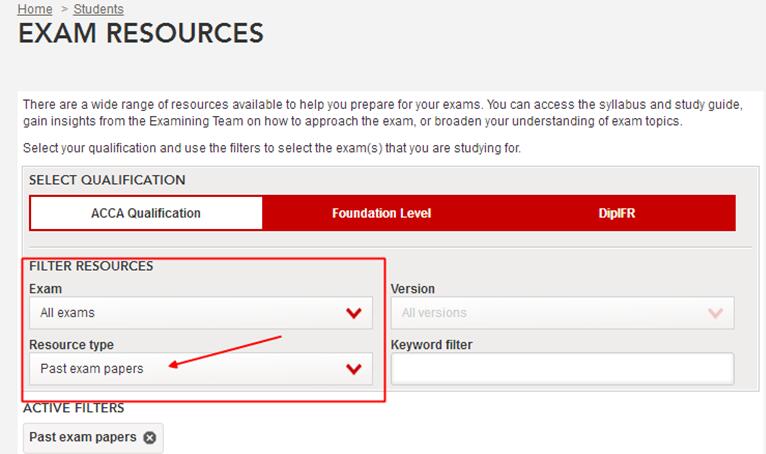This screenshot has height=454, width=766.
Task: Click the EXAM RESOURCES page heading
Action: tap(141, 34)
